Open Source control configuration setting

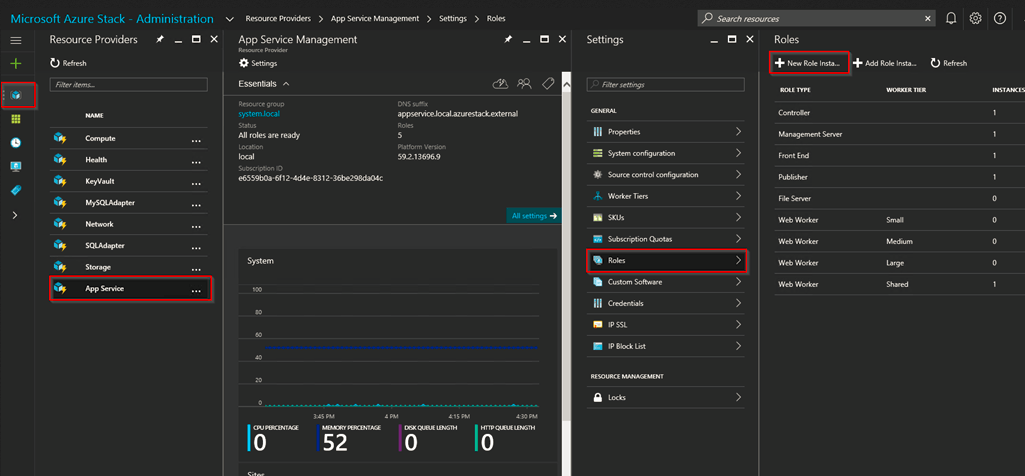click(665, 175)
